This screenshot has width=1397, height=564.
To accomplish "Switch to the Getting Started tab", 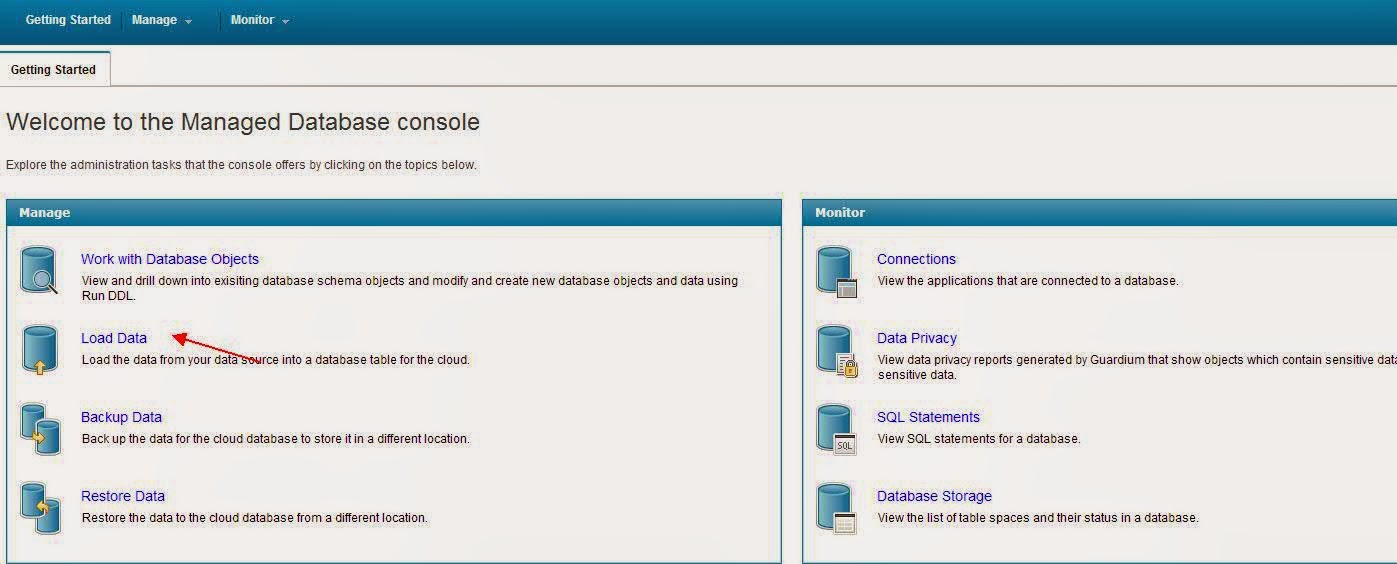I will point(54,70).
